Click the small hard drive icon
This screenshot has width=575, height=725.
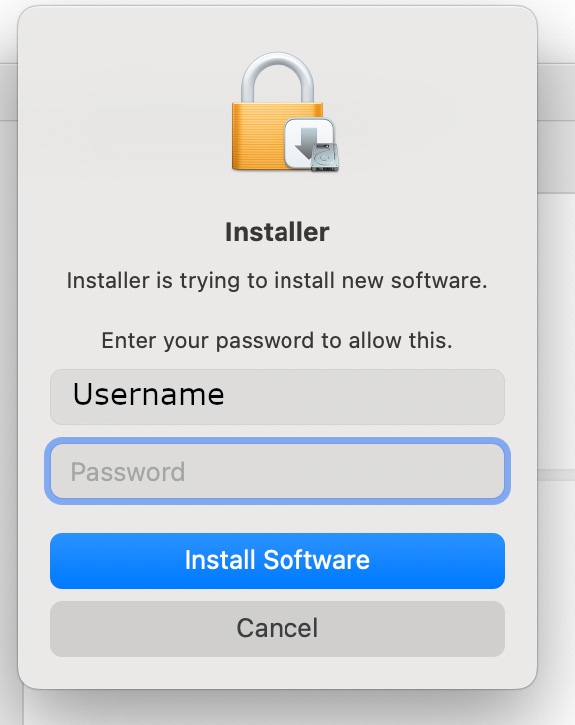(x=325, y=157)
